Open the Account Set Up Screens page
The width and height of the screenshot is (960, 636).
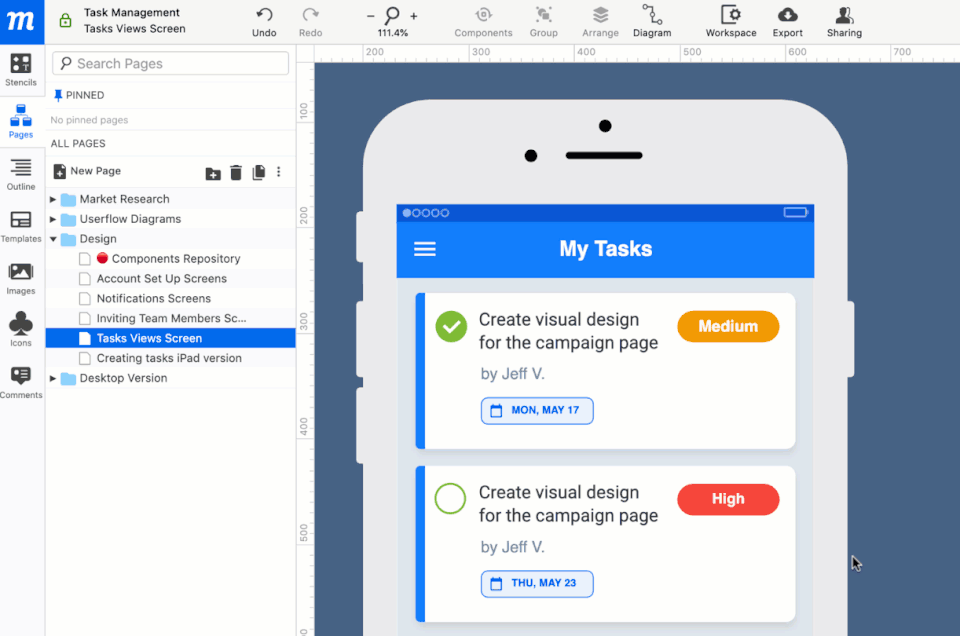tap(170, 279)
